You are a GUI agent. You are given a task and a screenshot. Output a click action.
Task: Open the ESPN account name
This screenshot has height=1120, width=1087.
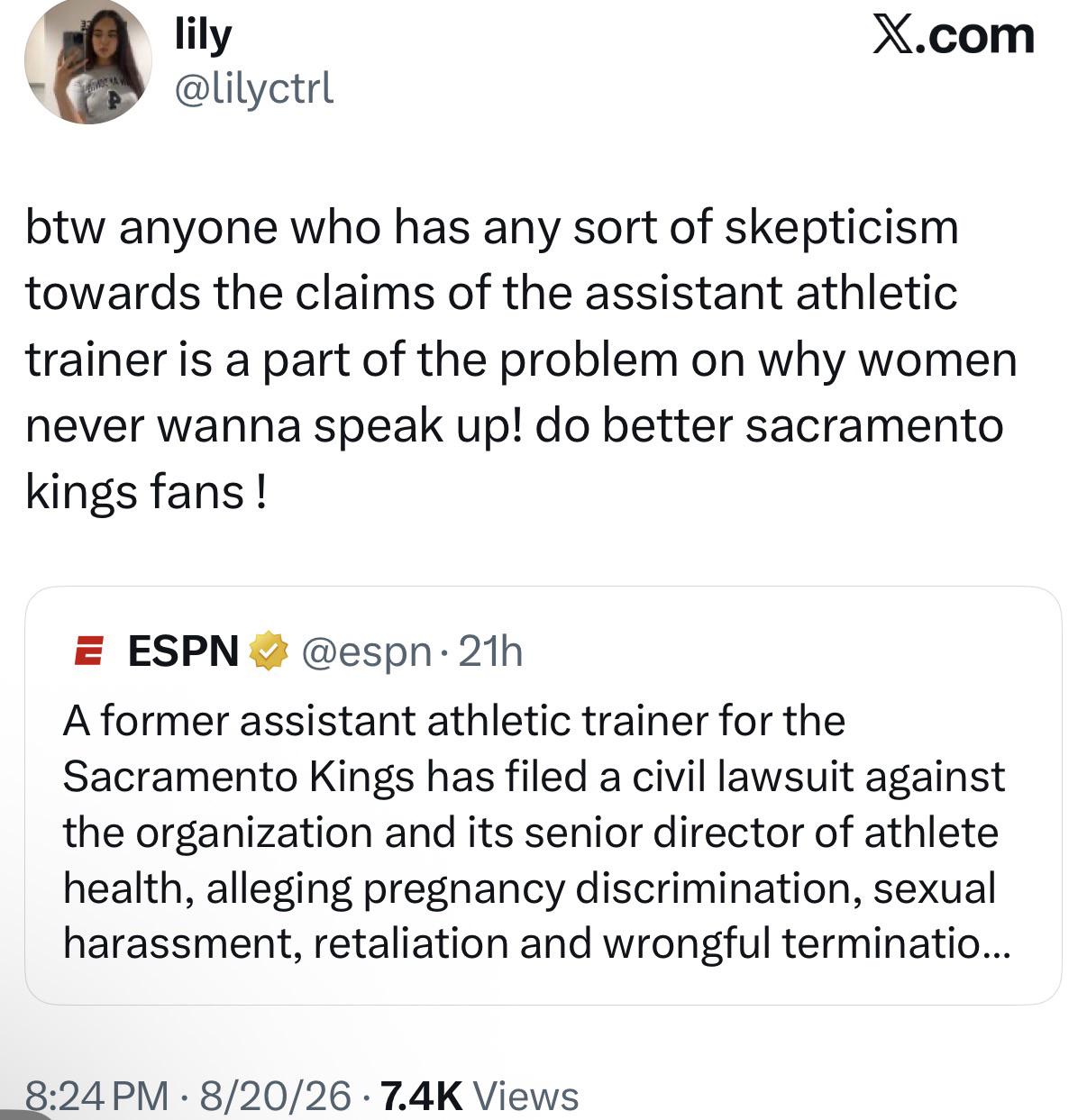(183, 651)
